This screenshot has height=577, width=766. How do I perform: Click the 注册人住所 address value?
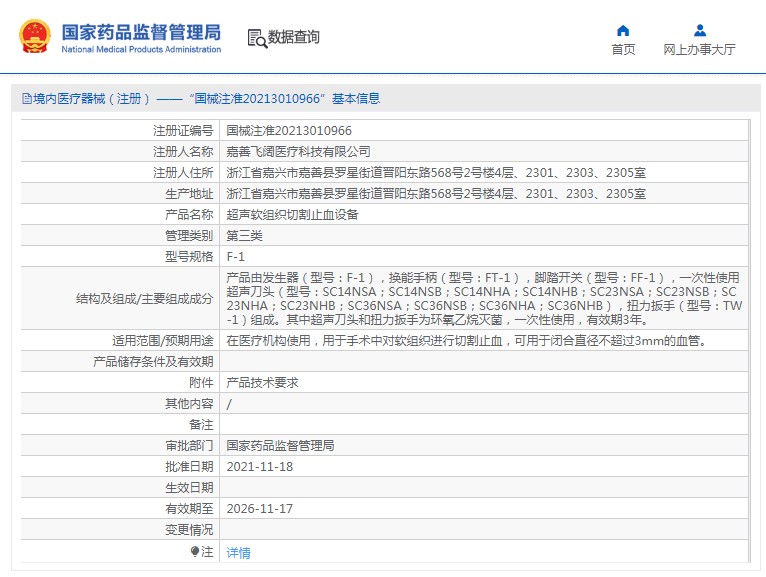tap(436, 172)
